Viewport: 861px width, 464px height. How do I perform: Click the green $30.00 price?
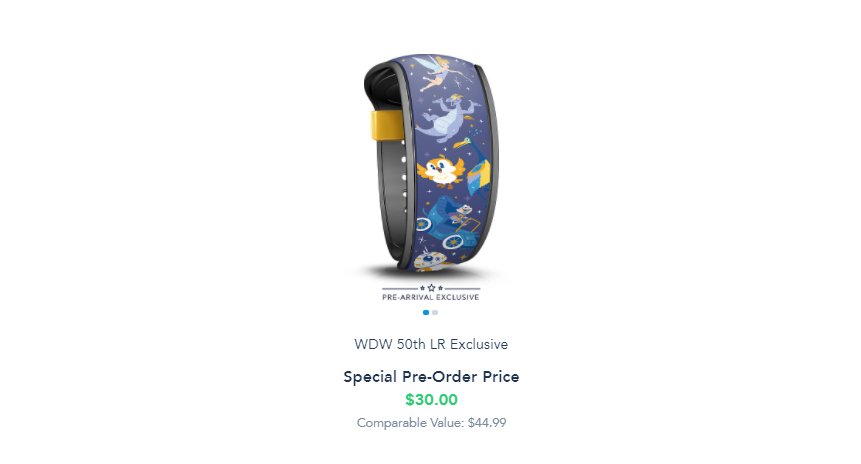coord(431,400)
